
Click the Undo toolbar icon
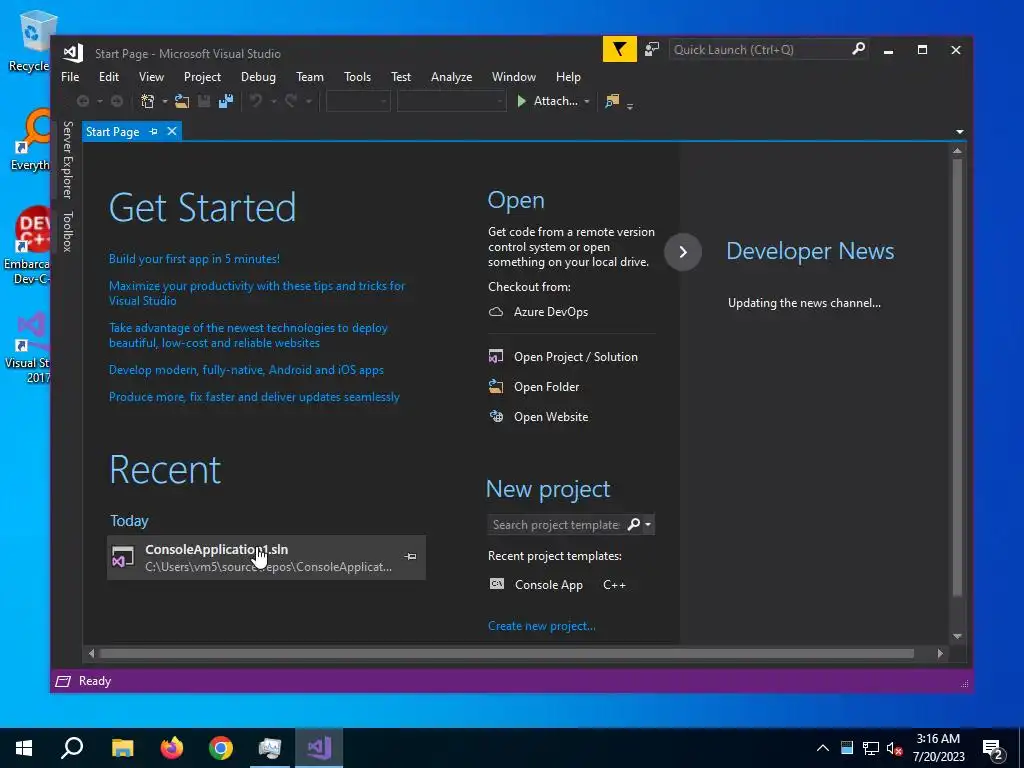point(256,101)
